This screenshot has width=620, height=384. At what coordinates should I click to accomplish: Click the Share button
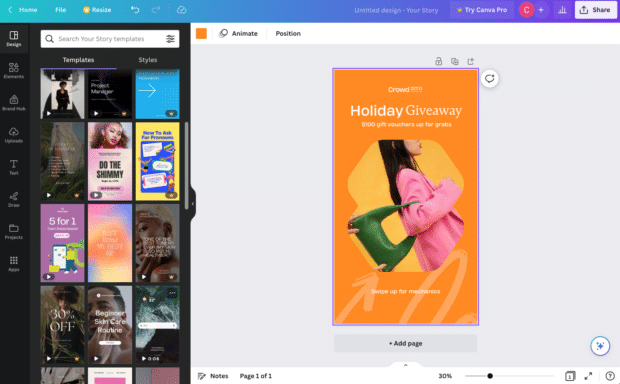coord(595,10)
